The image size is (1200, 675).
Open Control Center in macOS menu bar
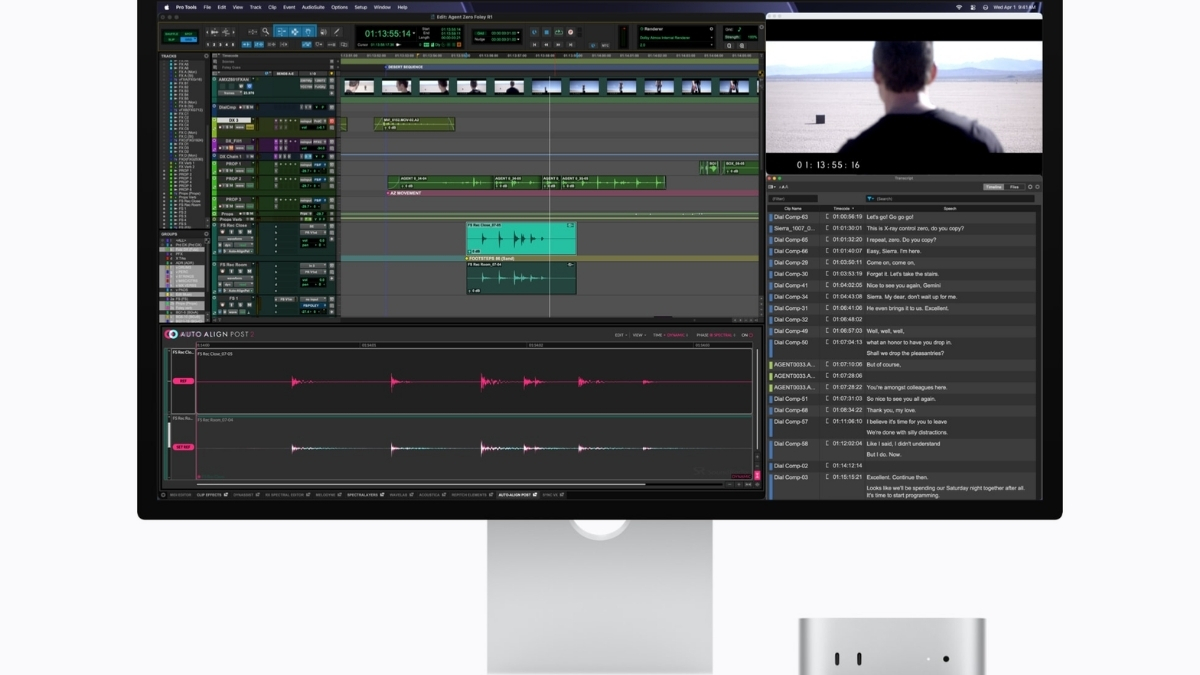coord(973,7)
